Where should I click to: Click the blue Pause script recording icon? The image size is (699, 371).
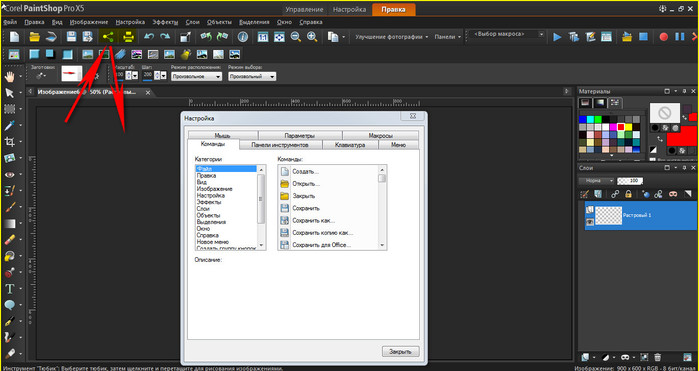click(x=680, y=37)
